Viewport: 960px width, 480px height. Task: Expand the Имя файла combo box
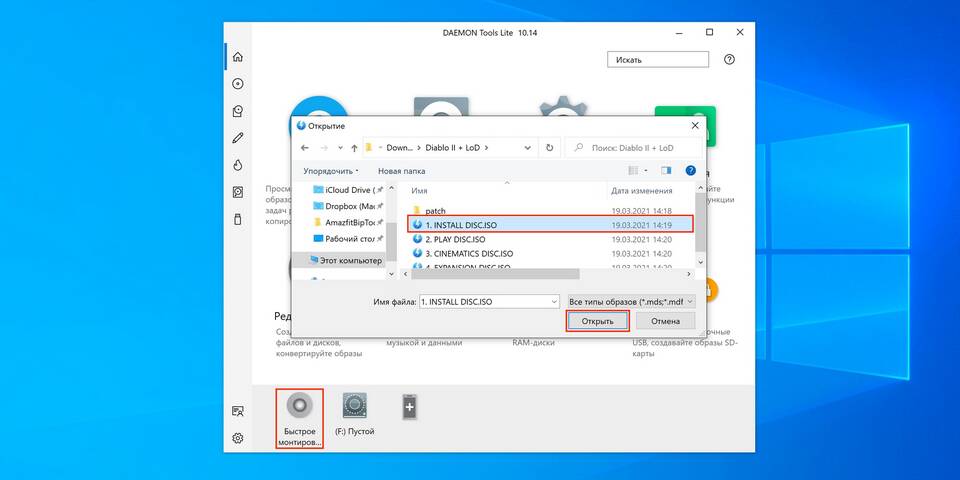coord(554,302)
